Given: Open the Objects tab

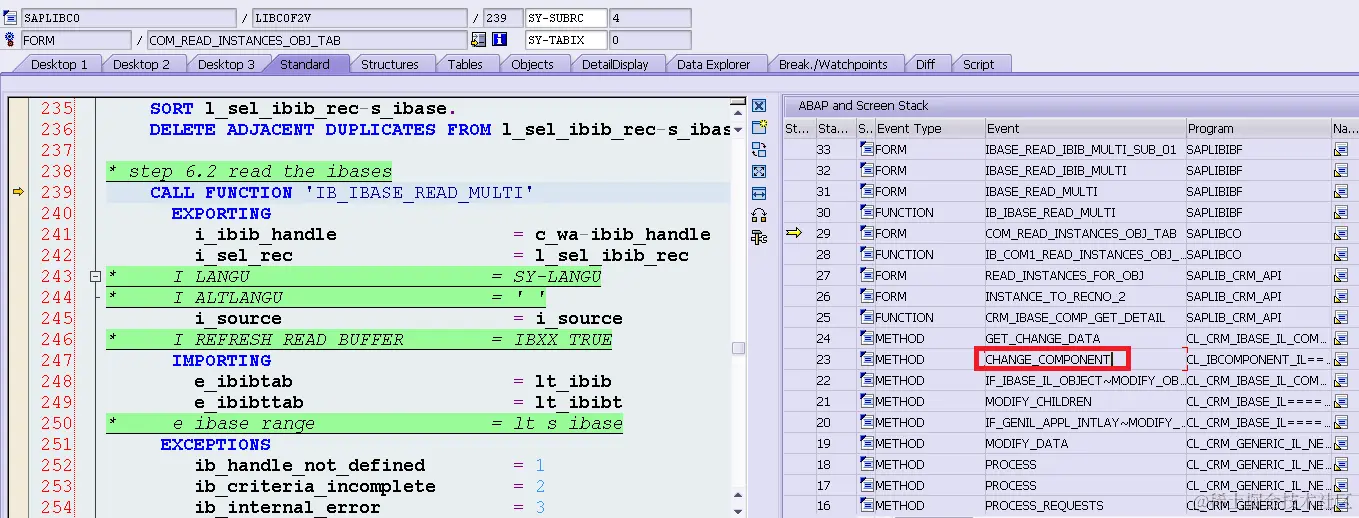Looking at the screenshot, I should (532, 64).
